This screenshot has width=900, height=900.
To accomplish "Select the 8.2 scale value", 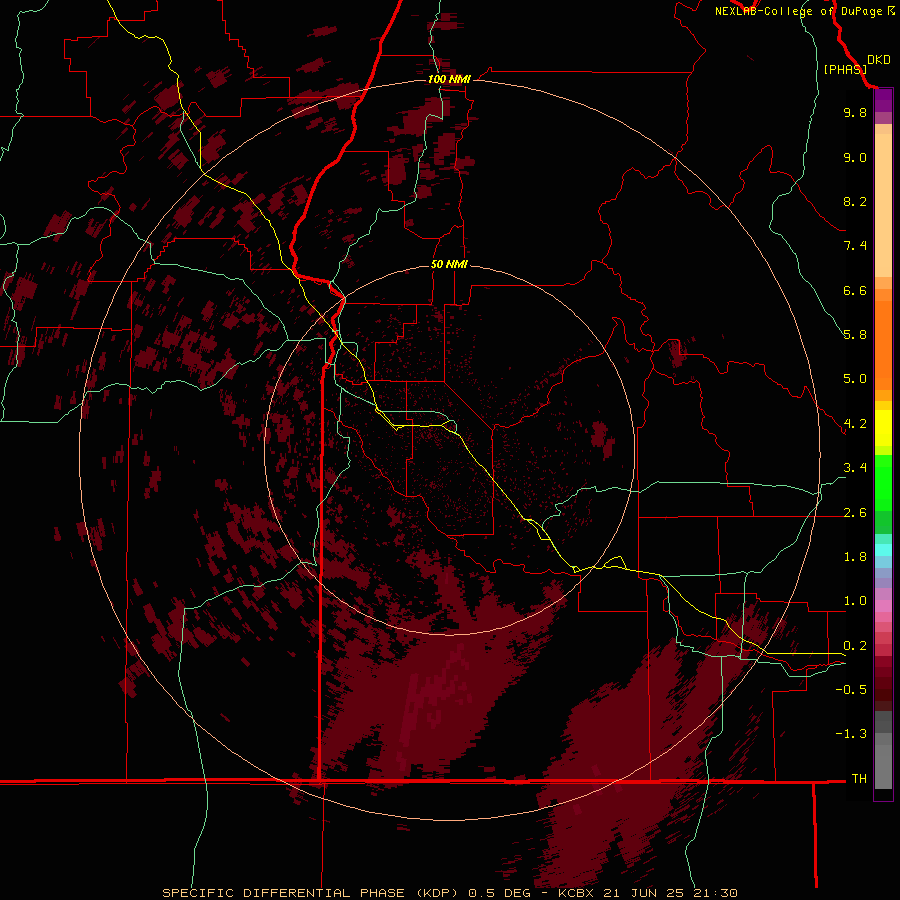I will (x=855, y=201).
